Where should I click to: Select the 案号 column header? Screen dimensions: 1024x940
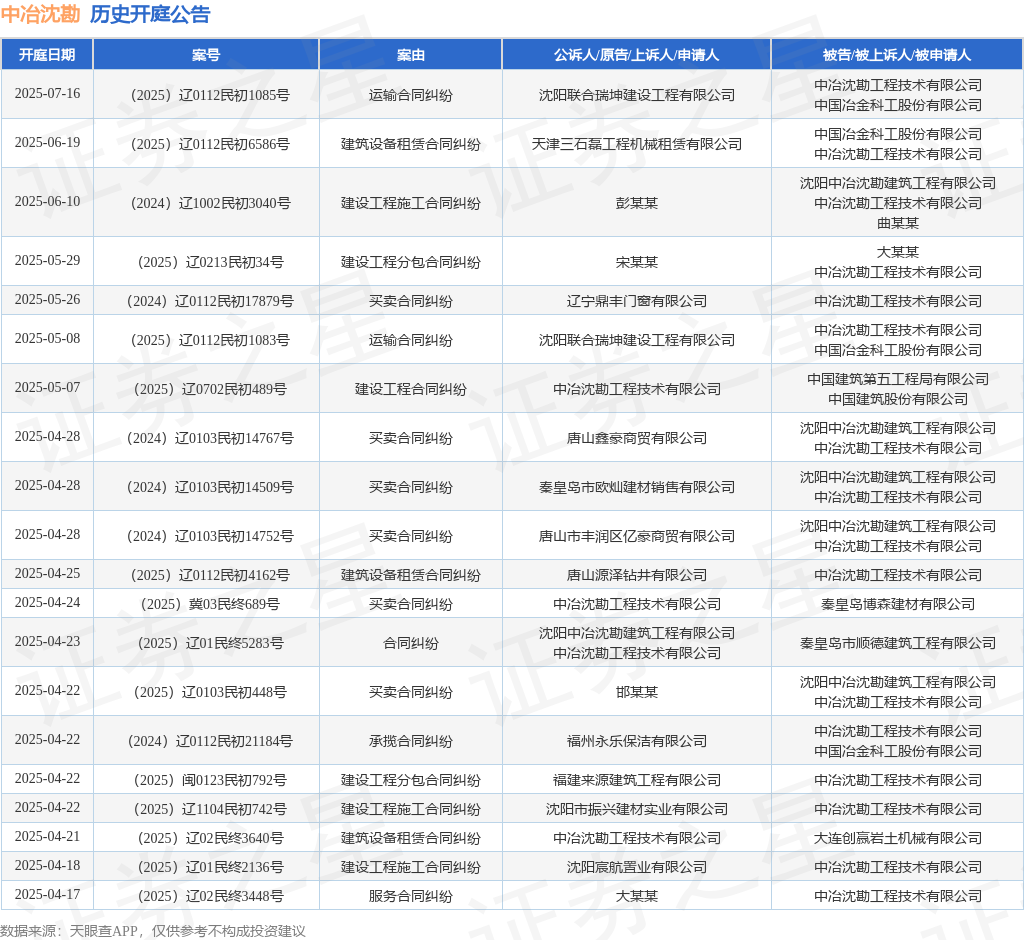coord(206,55)
